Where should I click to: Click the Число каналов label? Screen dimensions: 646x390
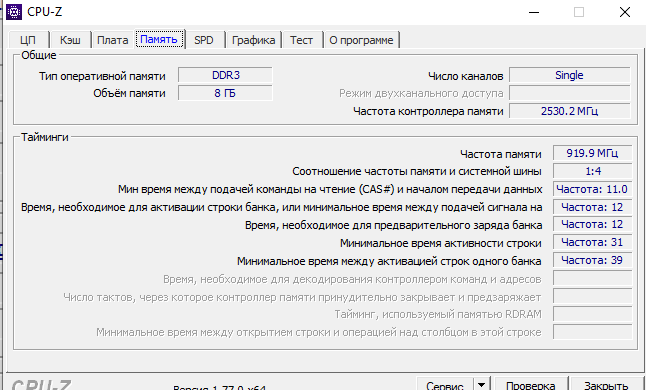[466, 76]
